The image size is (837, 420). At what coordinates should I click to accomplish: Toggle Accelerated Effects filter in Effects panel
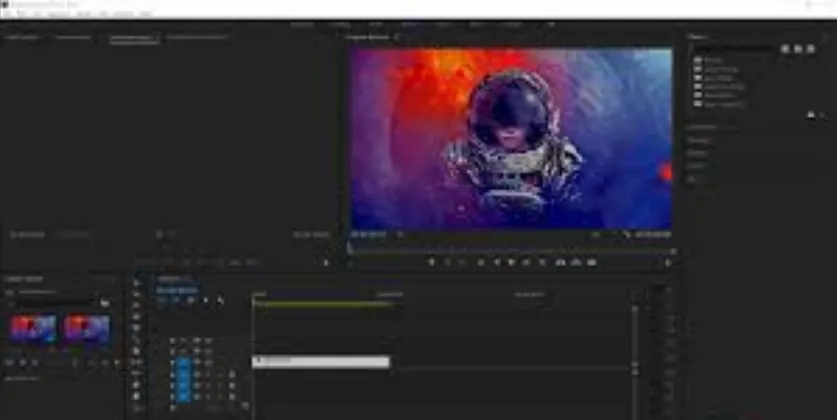[x=785, y=49]
